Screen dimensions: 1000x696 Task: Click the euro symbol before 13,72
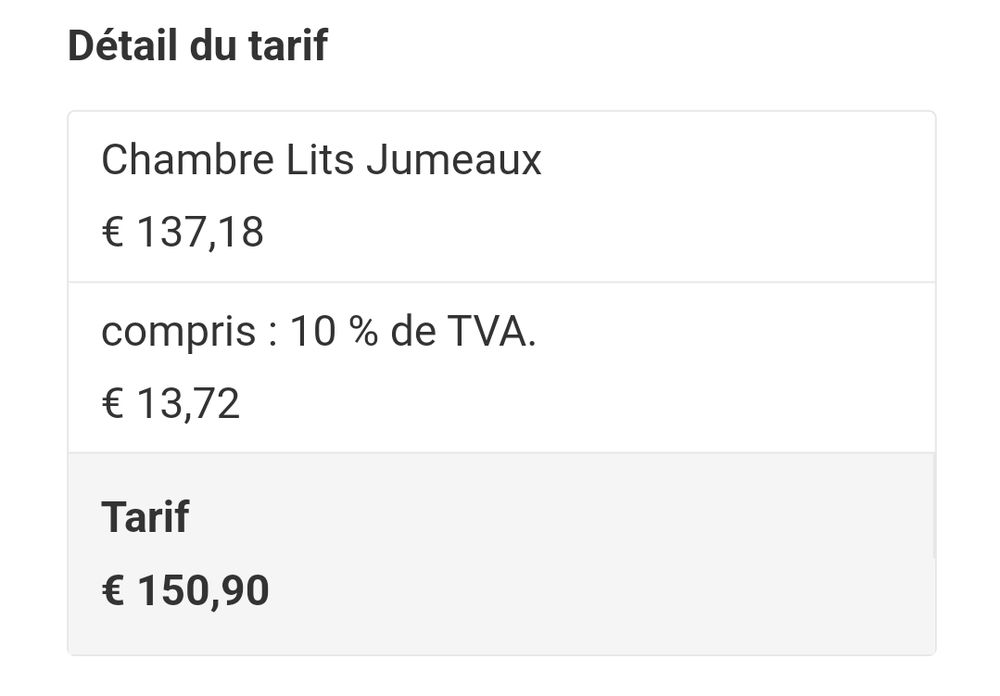112,404
